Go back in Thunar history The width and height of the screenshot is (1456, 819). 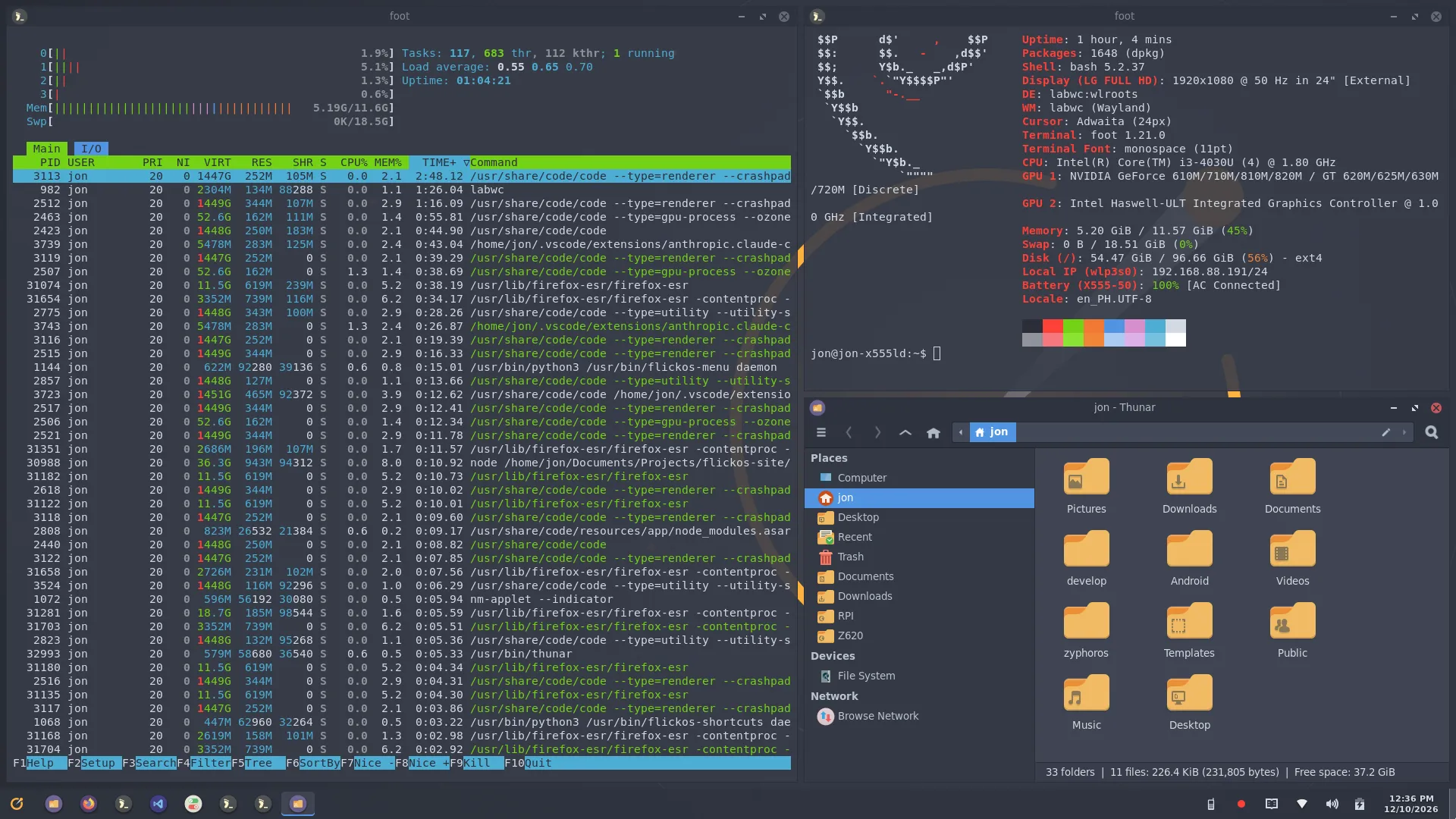(x=849, y=432)
